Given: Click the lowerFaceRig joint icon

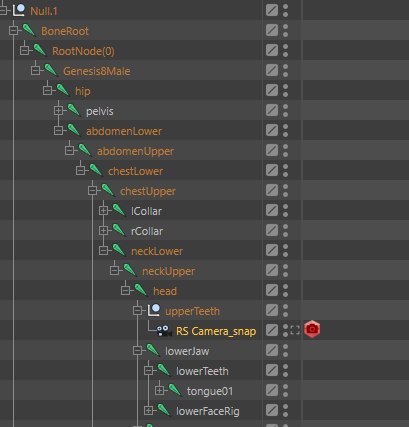Looking at the screenshot, I should [164, 410].
